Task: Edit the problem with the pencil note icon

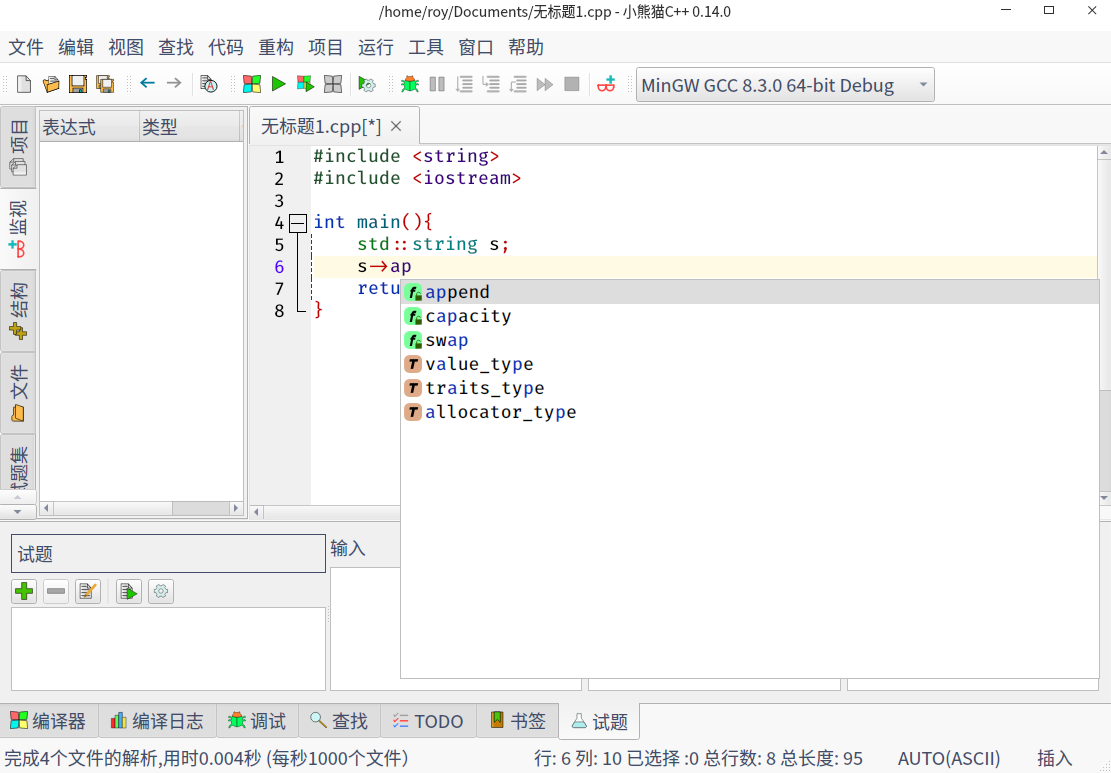Action: [88, 591]
